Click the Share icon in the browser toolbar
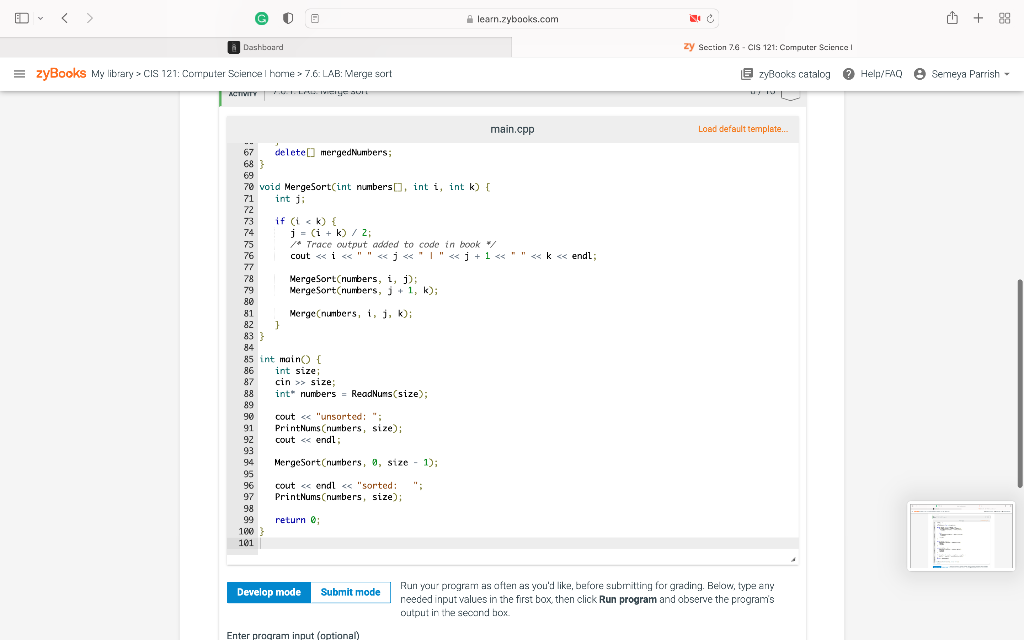This screenshot has width=1024, height=640. tap(952, 17)
